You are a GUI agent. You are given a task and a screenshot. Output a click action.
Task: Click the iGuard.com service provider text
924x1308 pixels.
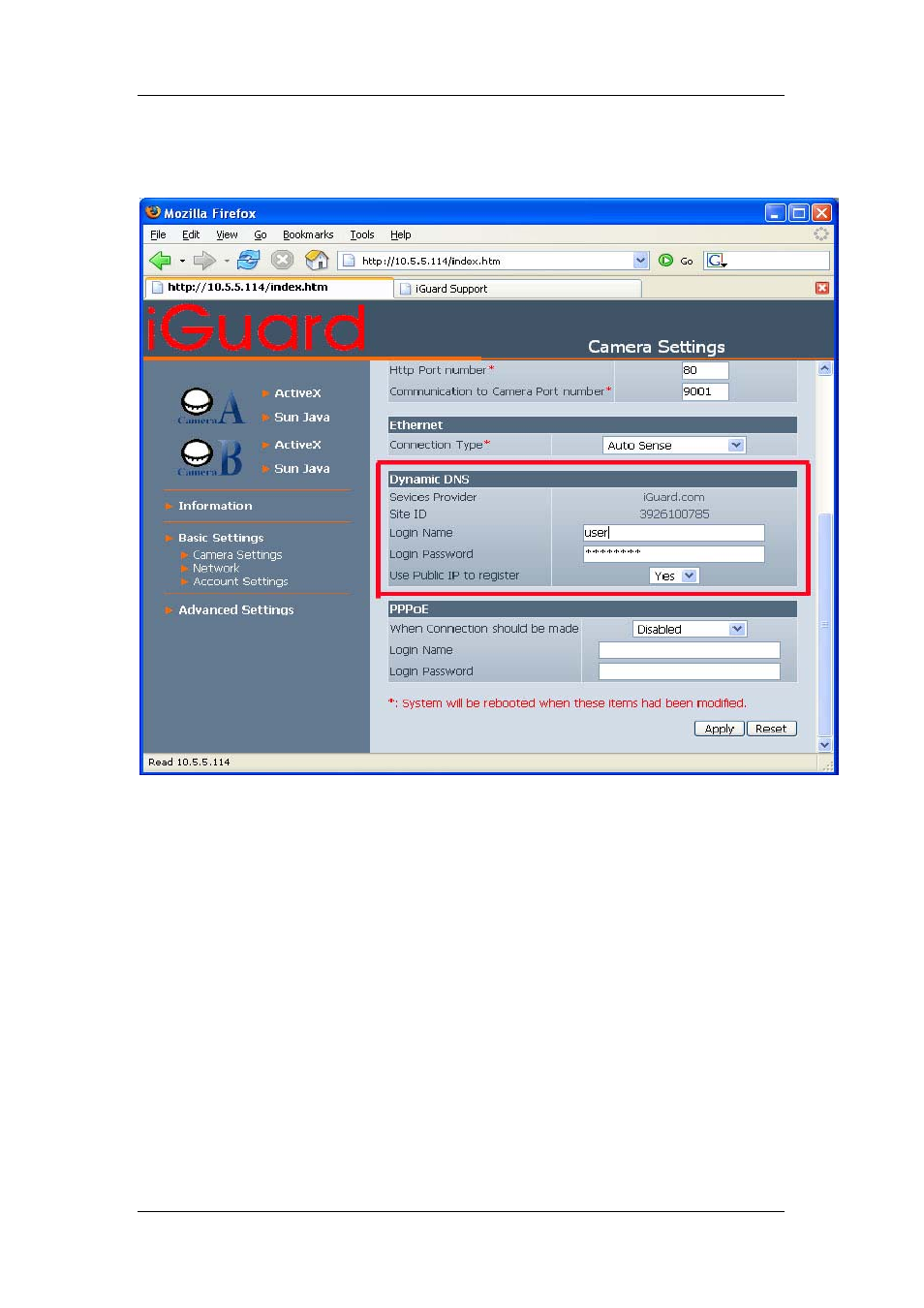[x=674, y=497]
